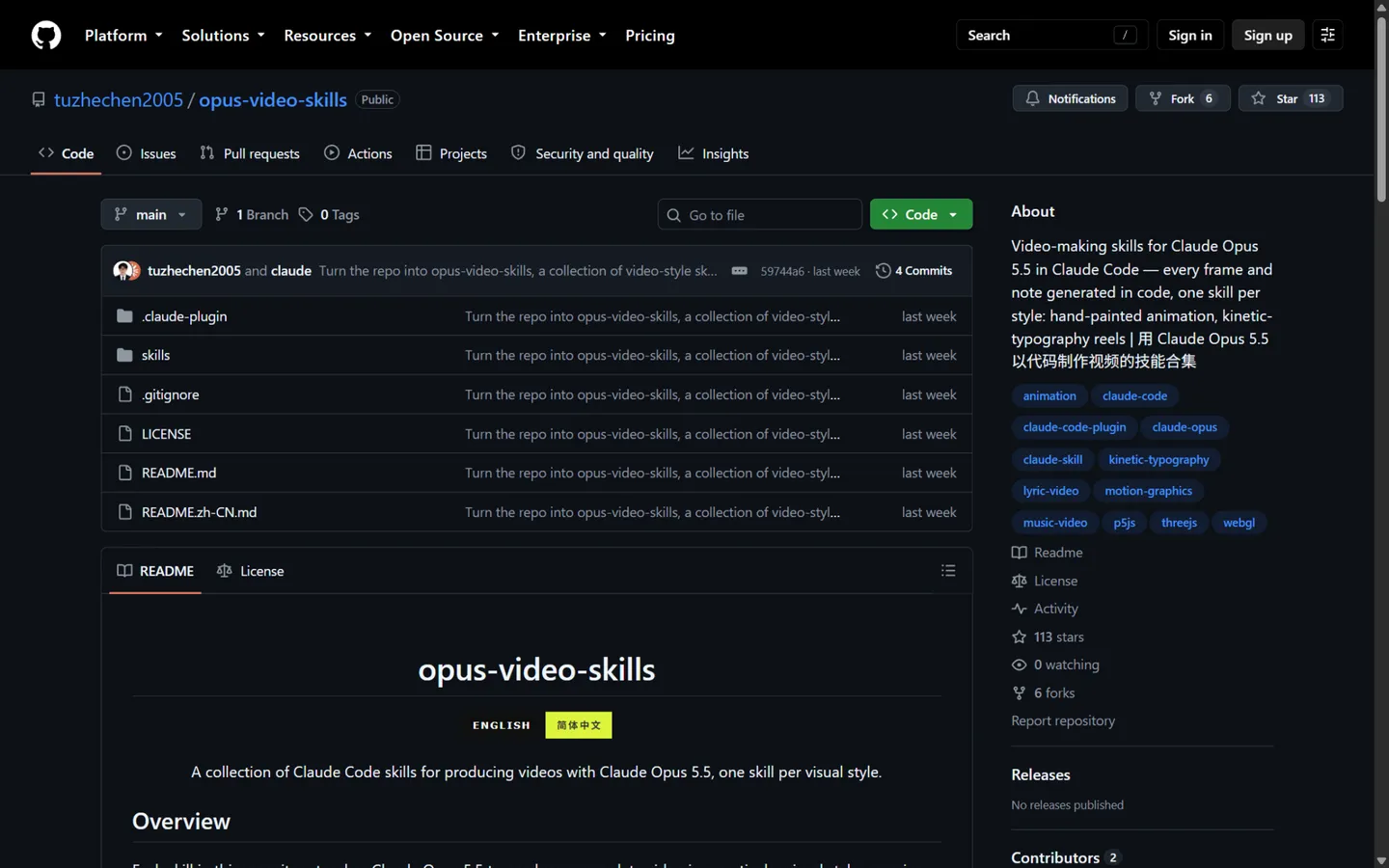Open the Insights tab
The height and width of the screenshot is (868, 1389).
pyautogui.click(x=714, y=153)
